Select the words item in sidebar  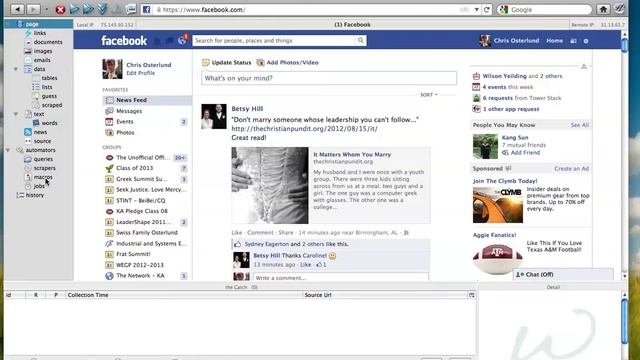point(49,123)
